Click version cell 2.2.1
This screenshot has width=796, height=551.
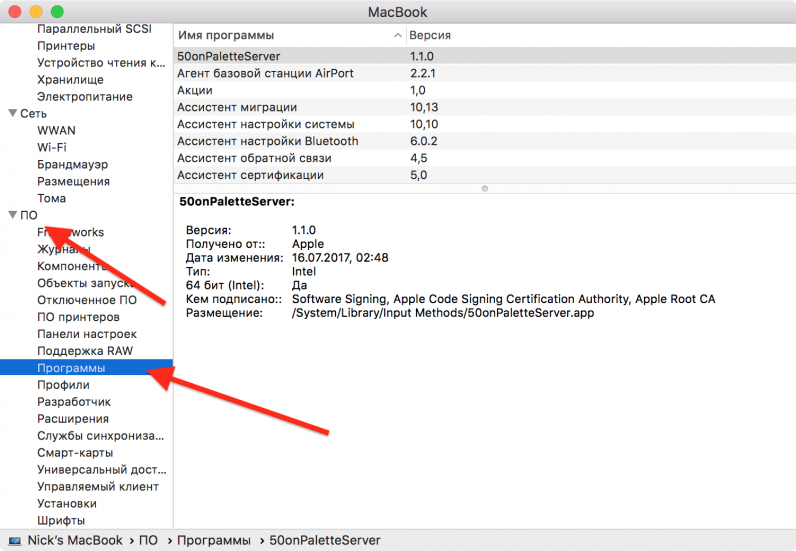click(x=423, y=73)
